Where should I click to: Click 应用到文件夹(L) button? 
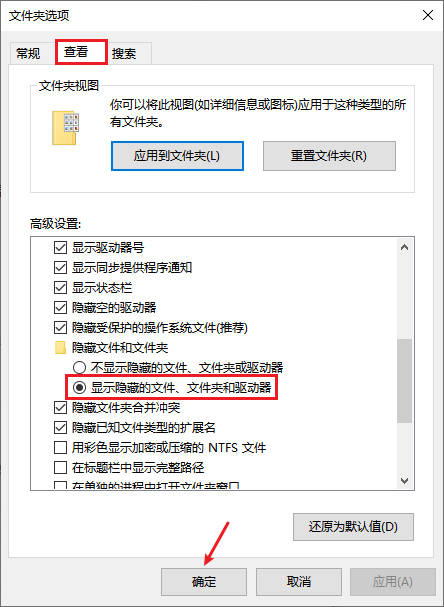(x=177, y=156)
